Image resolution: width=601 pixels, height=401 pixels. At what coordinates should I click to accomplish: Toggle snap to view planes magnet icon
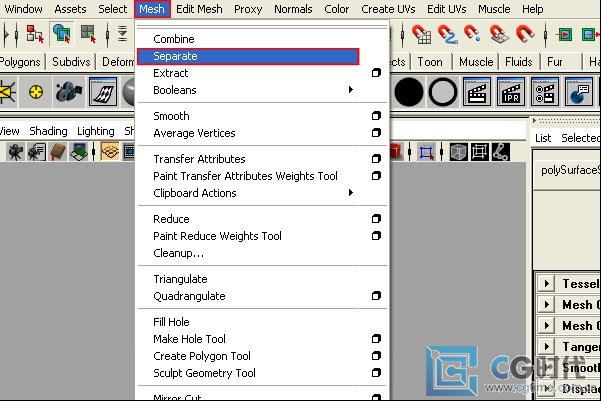(x=499, y=34)
